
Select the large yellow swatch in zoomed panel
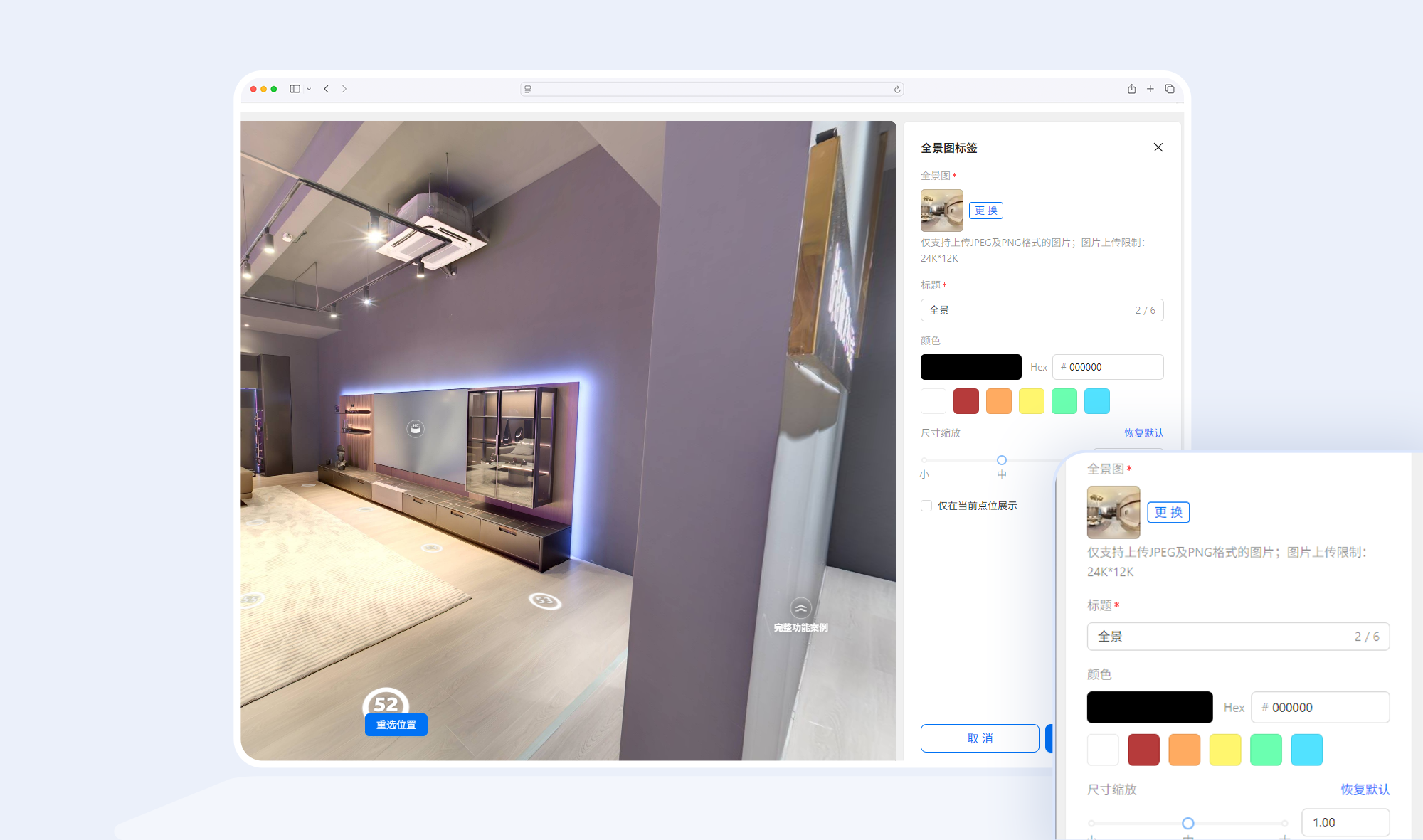pos(1225,750)
